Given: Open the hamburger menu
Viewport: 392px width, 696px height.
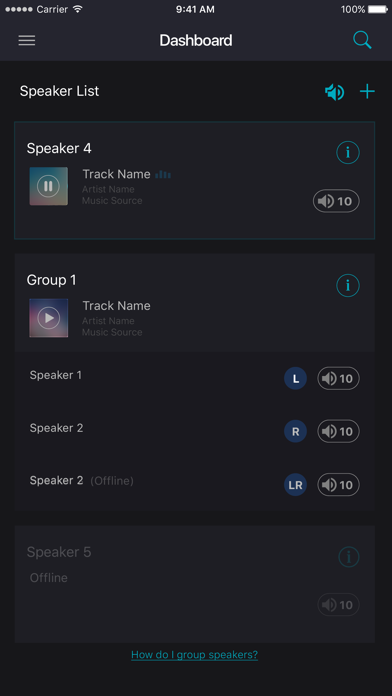Looking at the screenshot, I should tap(27, 40).
